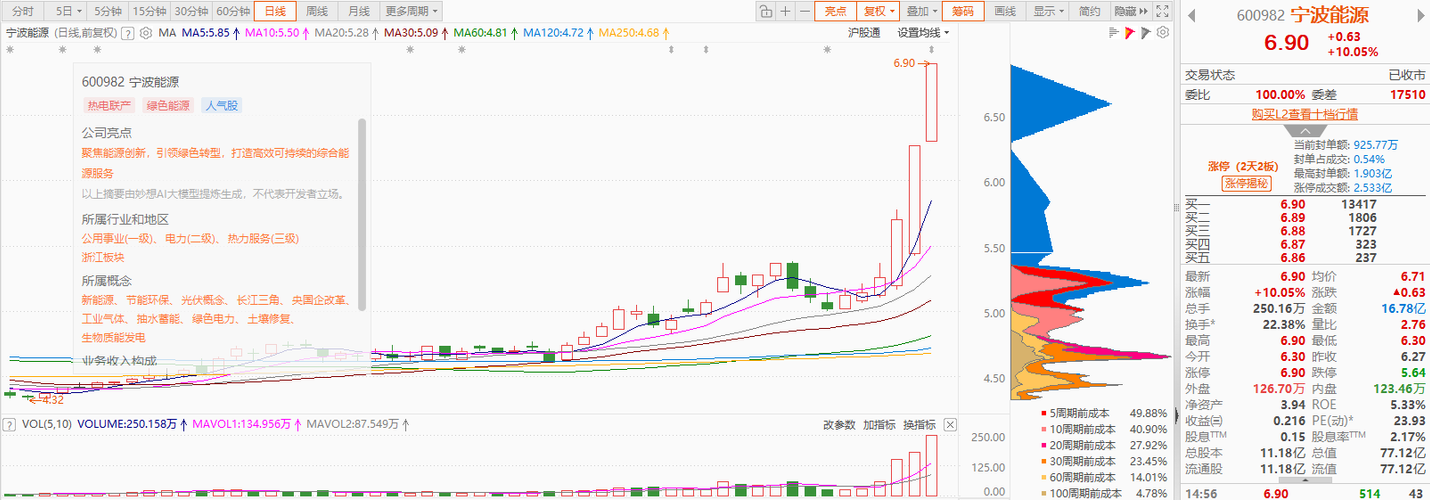The width and height of the screenshot is (1430, 500).
Task: Click 购买L2查看十档行情 link
Action: coord(1305,114)
